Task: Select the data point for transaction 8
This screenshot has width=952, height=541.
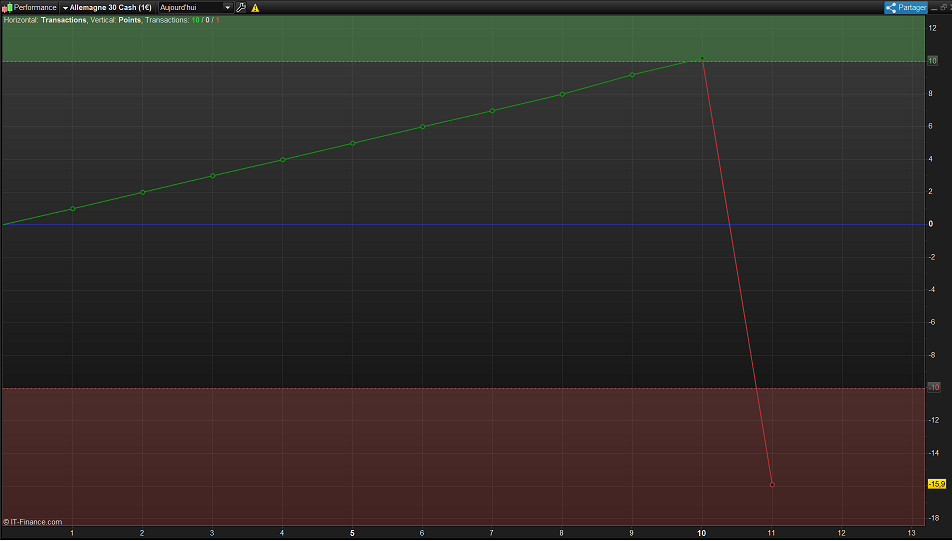Action: click(562, 94)
